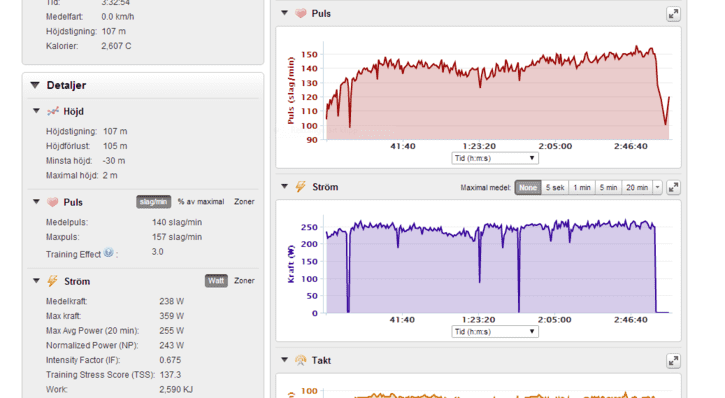This screenshot has width=725, height=398.
Task: Select the Watt power unit toggle
Action: [x=216, y=281]
